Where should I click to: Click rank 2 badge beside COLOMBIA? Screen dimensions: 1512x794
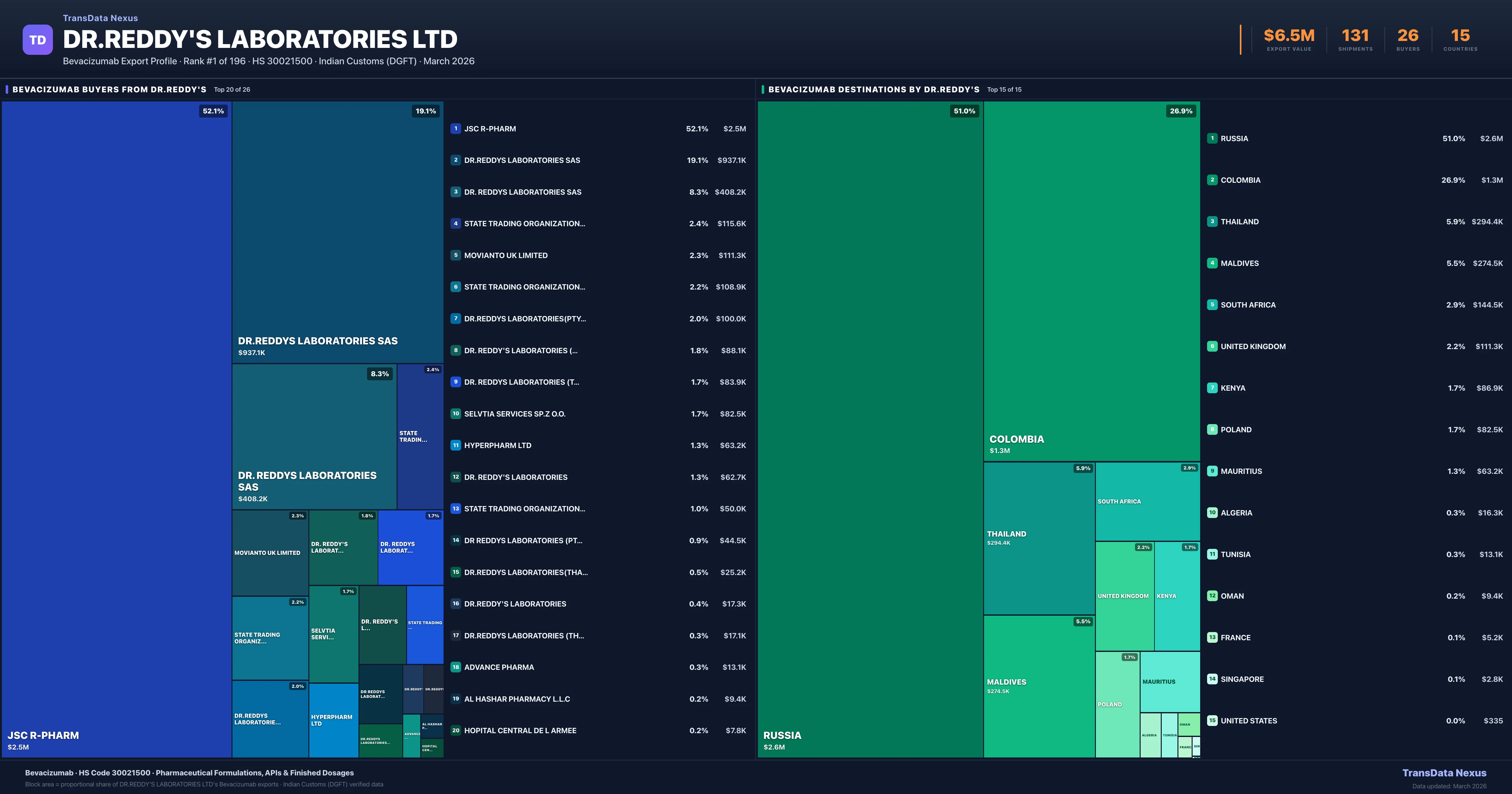coord(1212,180)
